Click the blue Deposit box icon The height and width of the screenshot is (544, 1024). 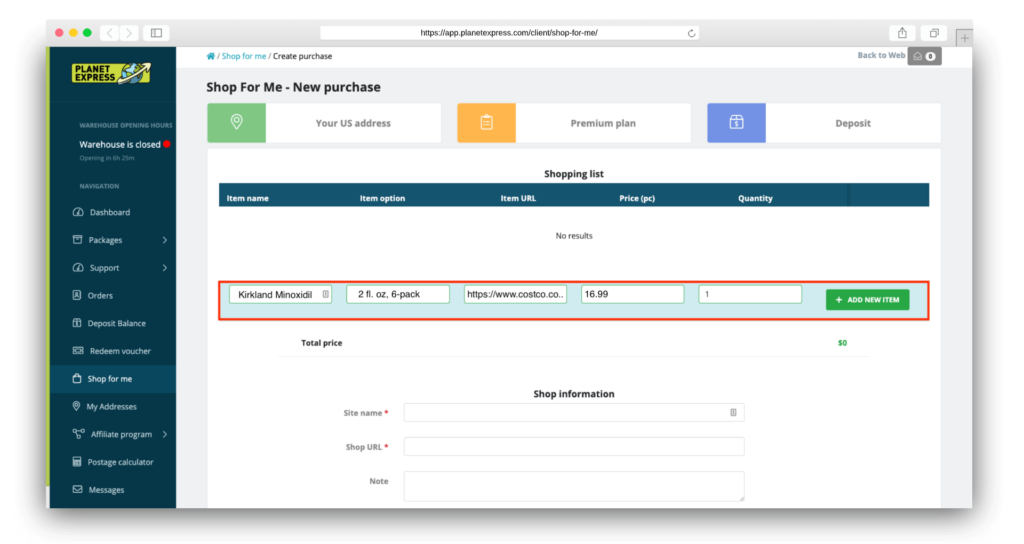736,122
